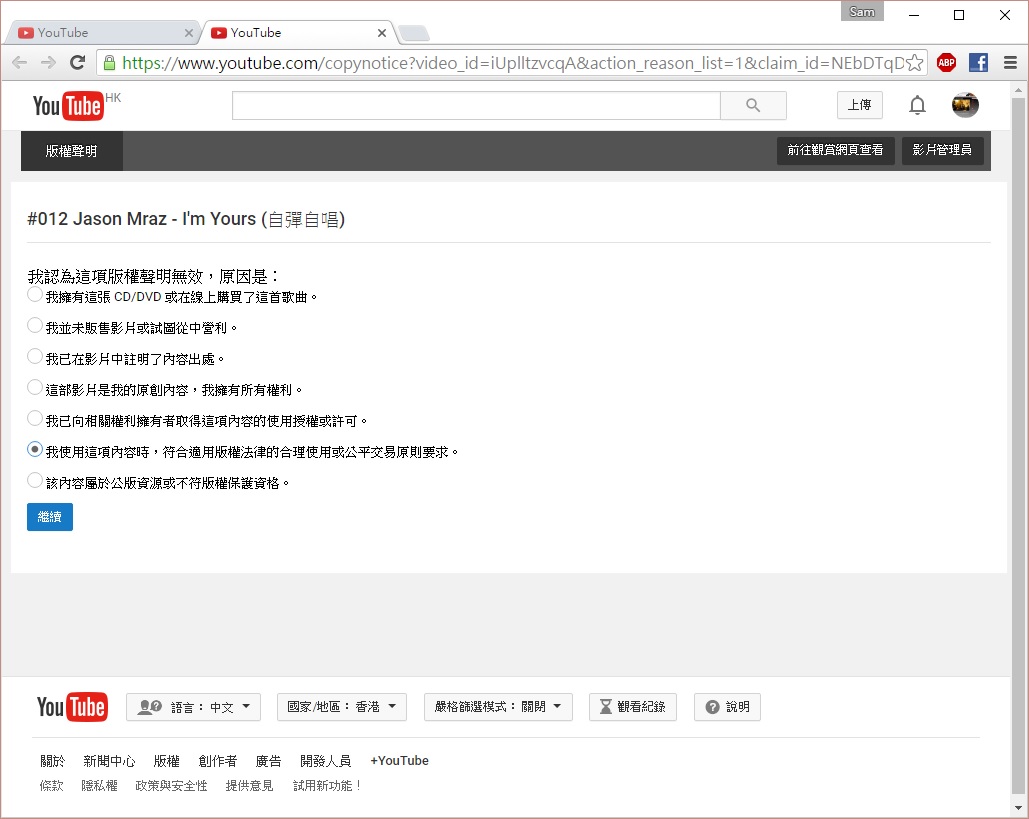
Task: Open the +YouTube footer link
Action: [400, 761]
